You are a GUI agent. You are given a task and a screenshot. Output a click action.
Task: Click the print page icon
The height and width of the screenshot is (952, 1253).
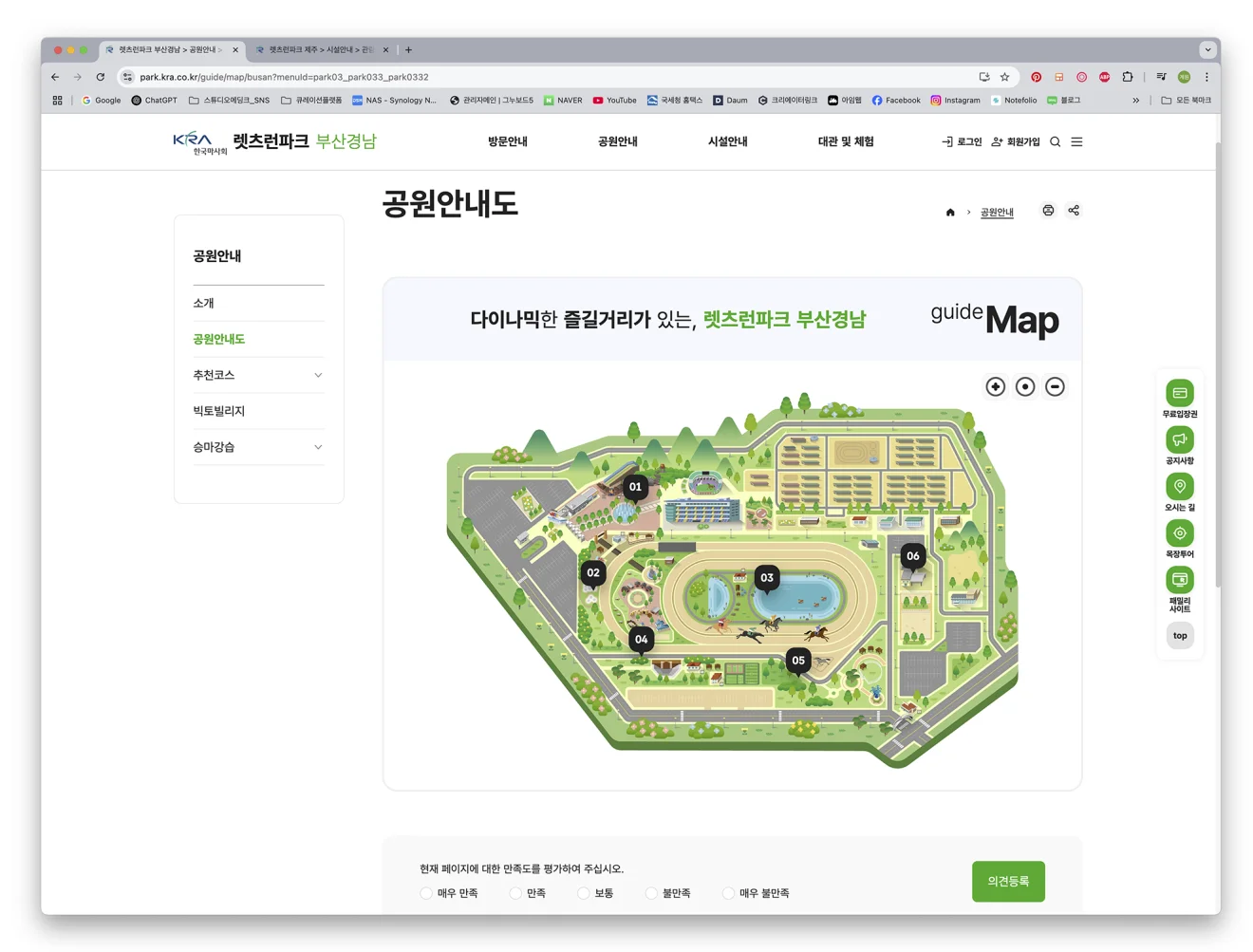[x=1048, y=211]
